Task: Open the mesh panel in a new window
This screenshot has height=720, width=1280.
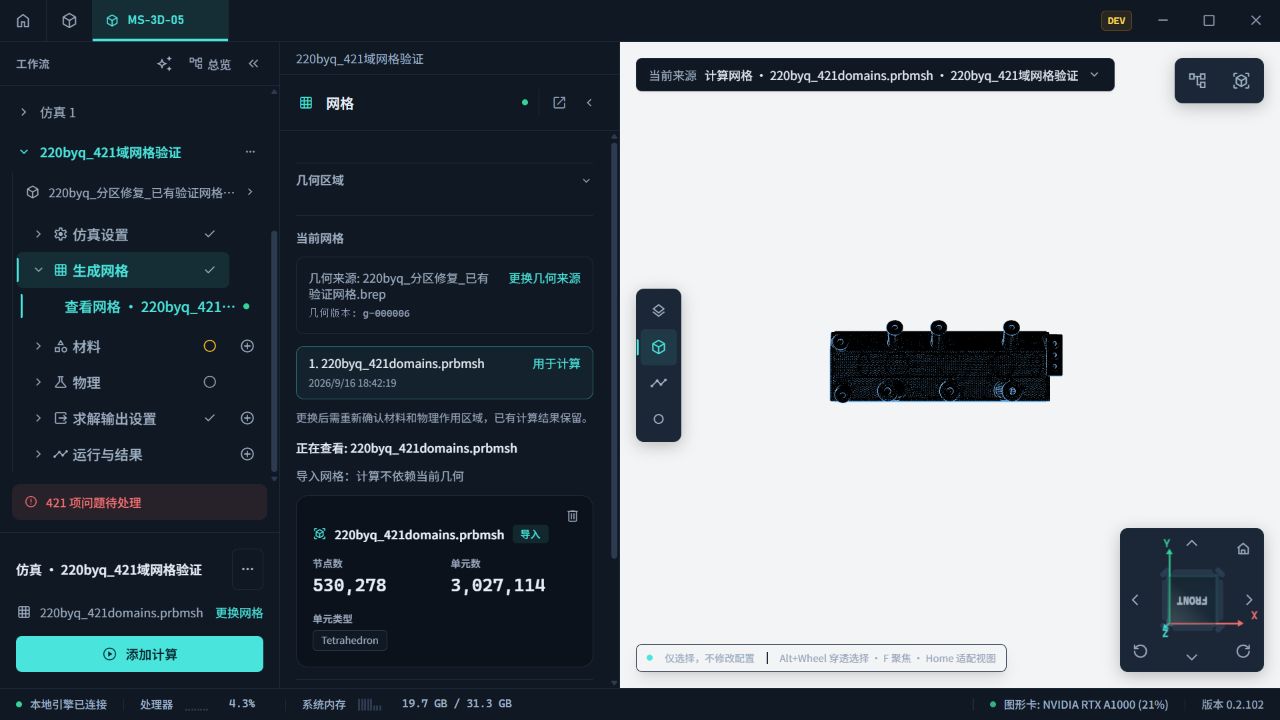Action: pyautogui.click(x=559, y=102)
